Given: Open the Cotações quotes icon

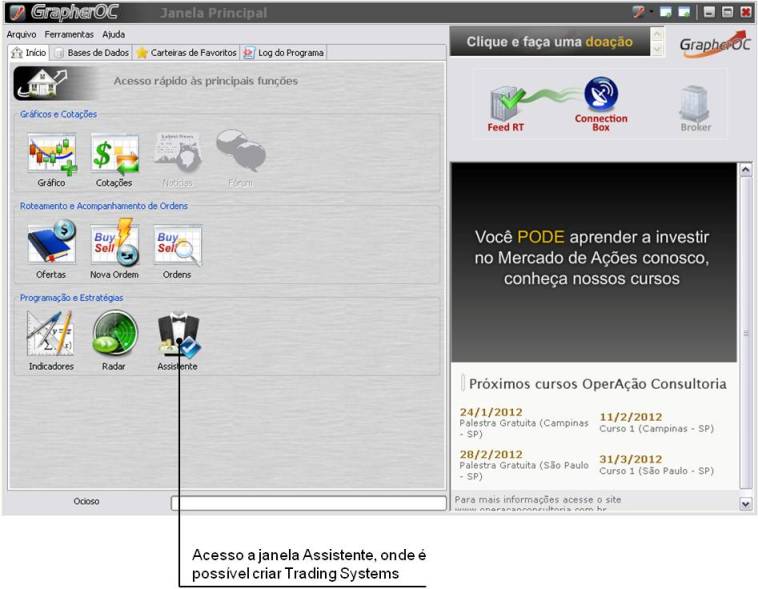Looking at the screenshot, I should click(115, 155).
